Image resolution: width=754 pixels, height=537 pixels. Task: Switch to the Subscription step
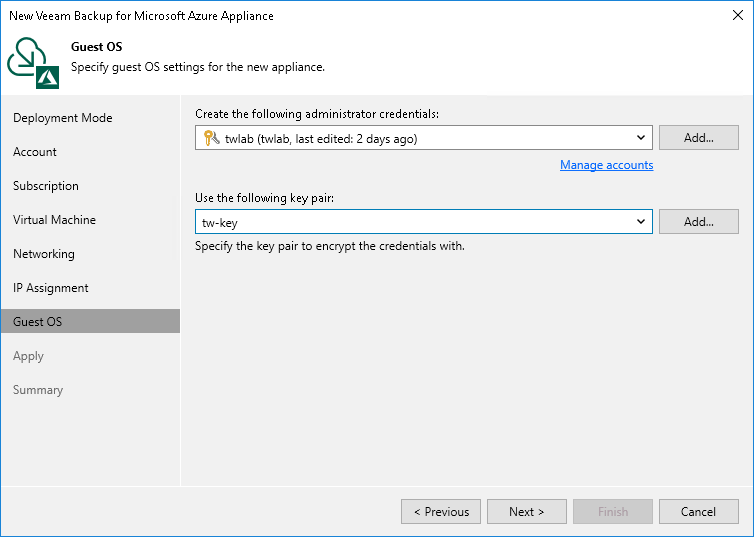[x=46, y=186]
